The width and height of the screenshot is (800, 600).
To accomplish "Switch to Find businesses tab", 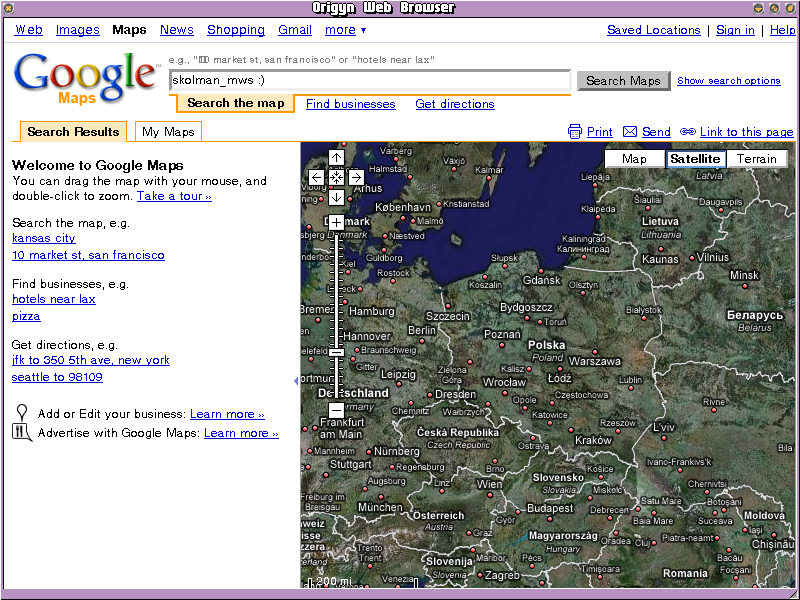I will point(351,104).
